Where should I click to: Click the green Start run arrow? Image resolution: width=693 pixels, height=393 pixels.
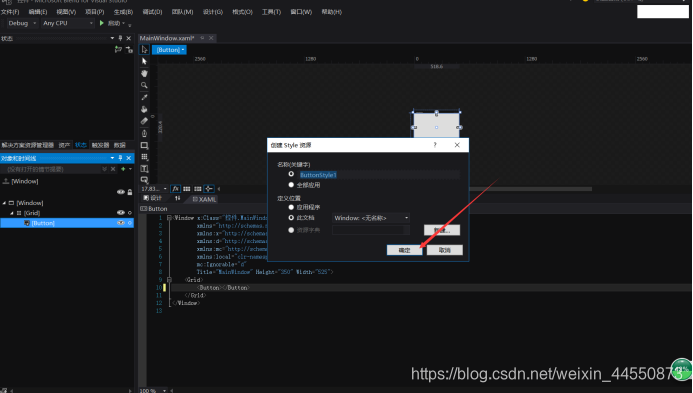tap(102, 23)
